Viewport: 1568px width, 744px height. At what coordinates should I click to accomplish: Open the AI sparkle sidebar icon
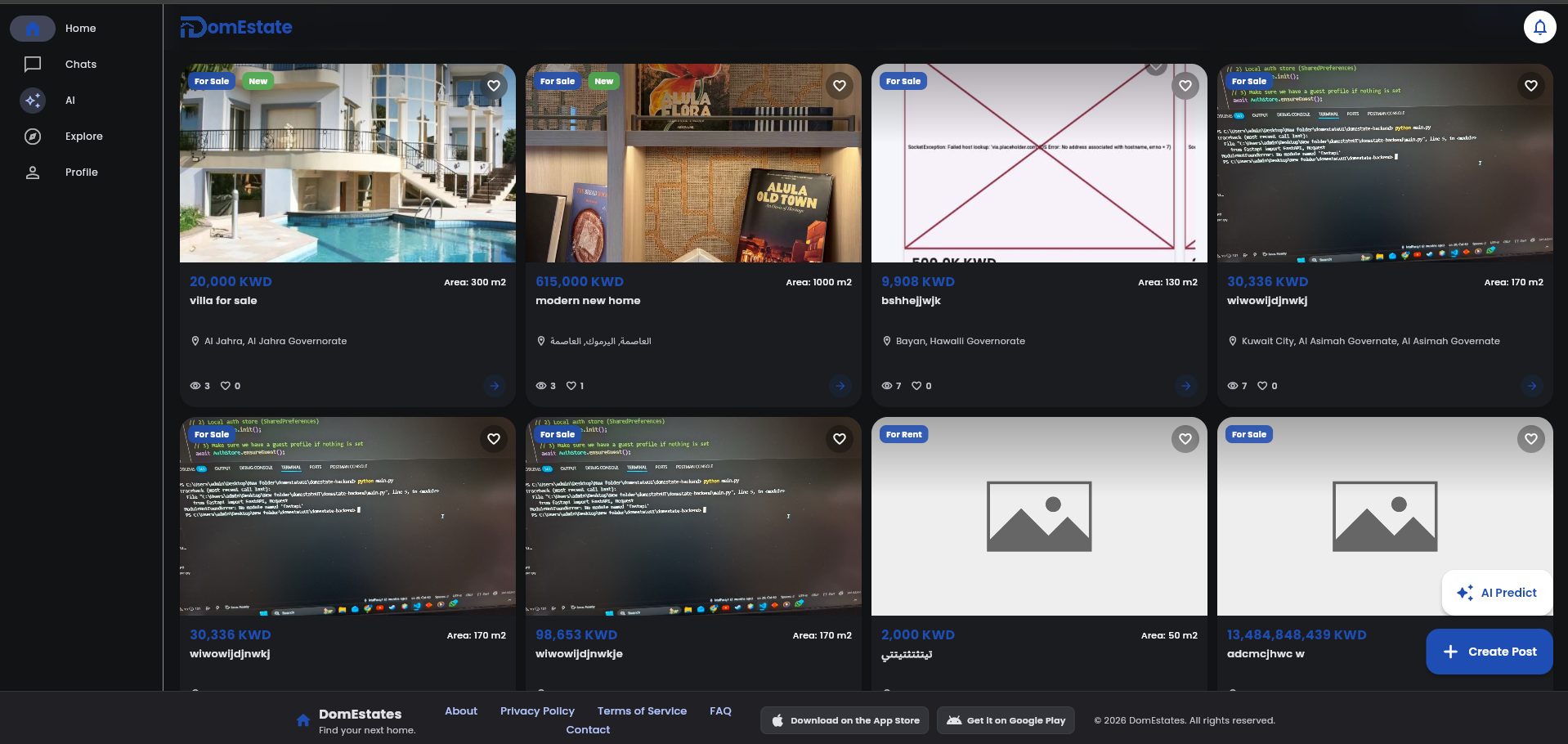pos(33,100)
